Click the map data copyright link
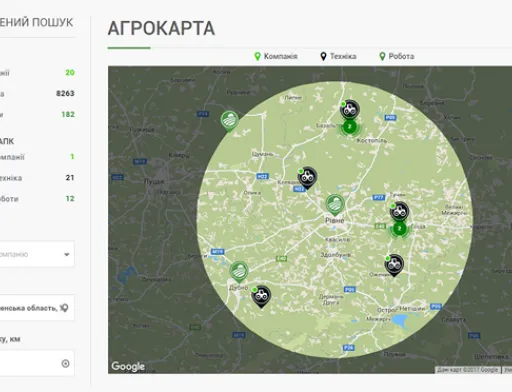This screenshot has height=392, width=512. point(467,370)
